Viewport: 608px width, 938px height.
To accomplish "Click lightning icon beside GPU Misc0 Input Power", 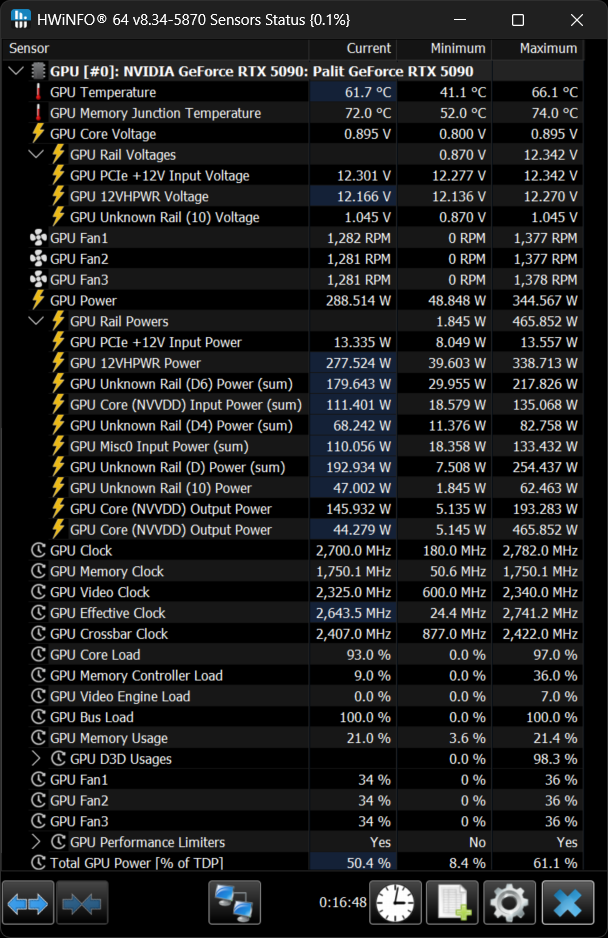I will tap(58, 446).
